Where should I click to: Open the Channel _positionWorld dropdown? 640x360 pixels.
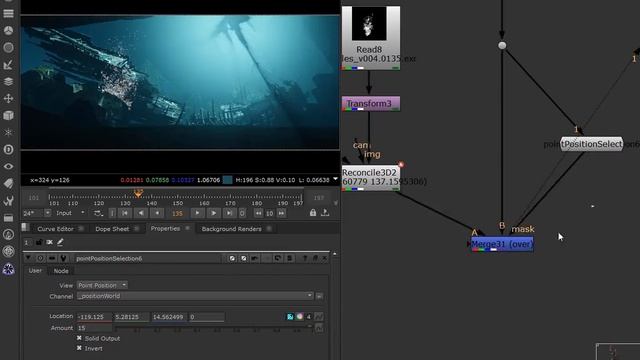(x=195, y=296)
